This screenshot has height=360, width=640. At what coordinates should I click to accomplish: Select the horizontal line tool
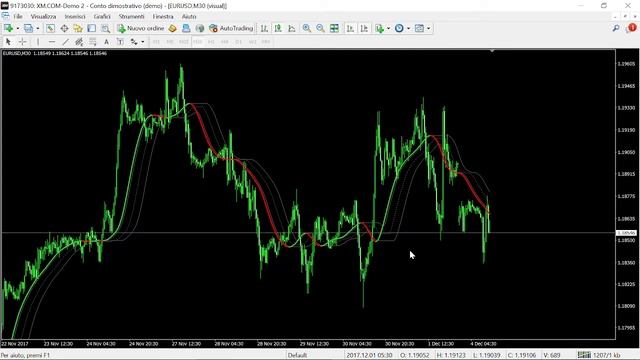tap(51, 42)
